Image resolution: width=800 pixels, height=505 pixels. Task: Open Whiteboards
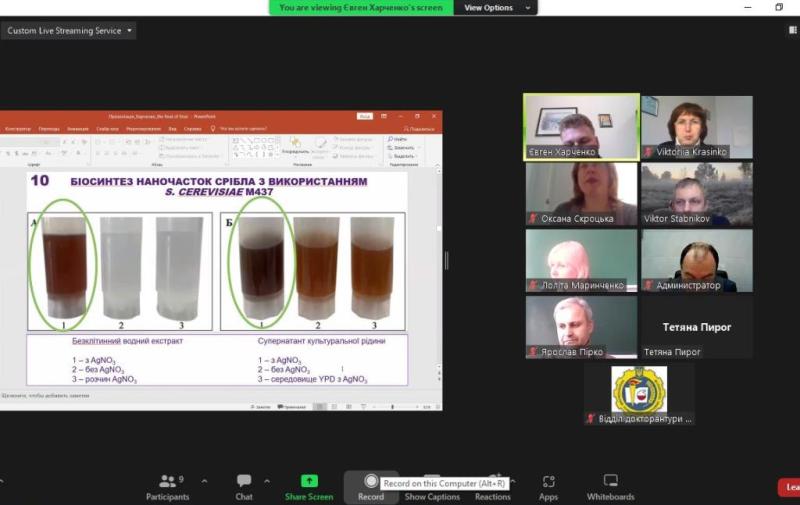pyautogui.click(x=611, y=487)
